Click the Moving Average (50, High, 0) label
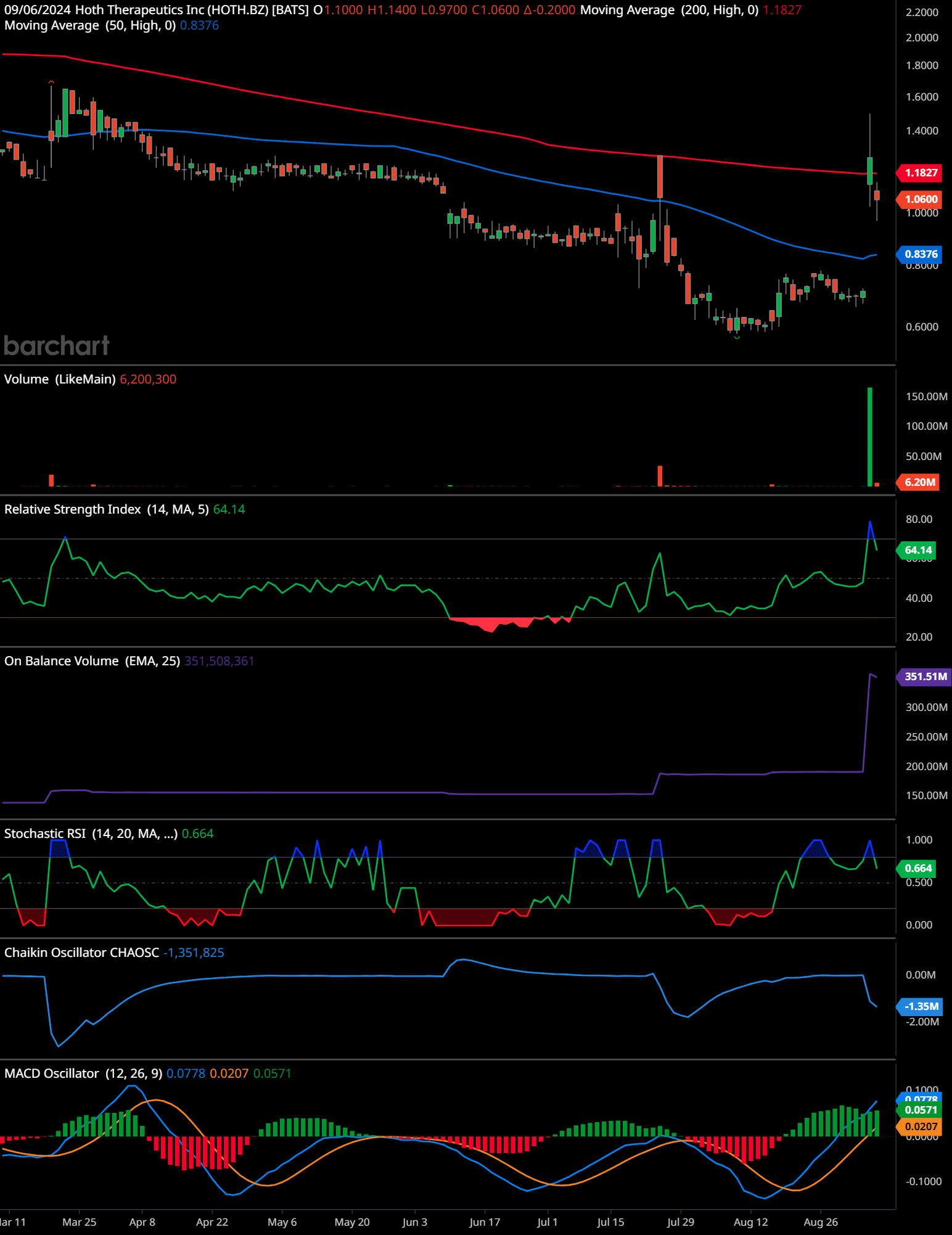 pos(90,25)
